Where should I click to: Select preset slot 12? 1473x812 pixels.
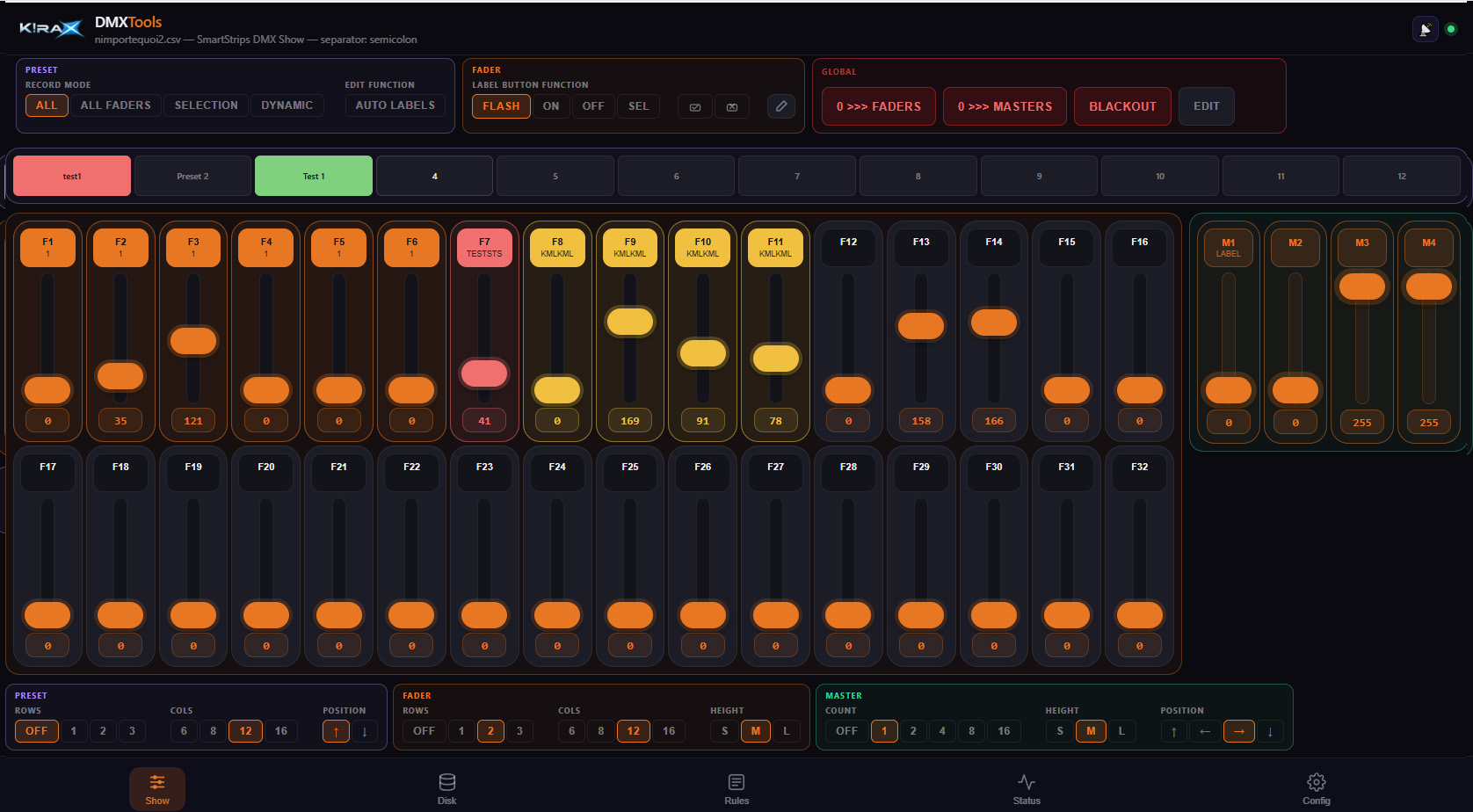pyautogui.click(x=1402, y=176)
